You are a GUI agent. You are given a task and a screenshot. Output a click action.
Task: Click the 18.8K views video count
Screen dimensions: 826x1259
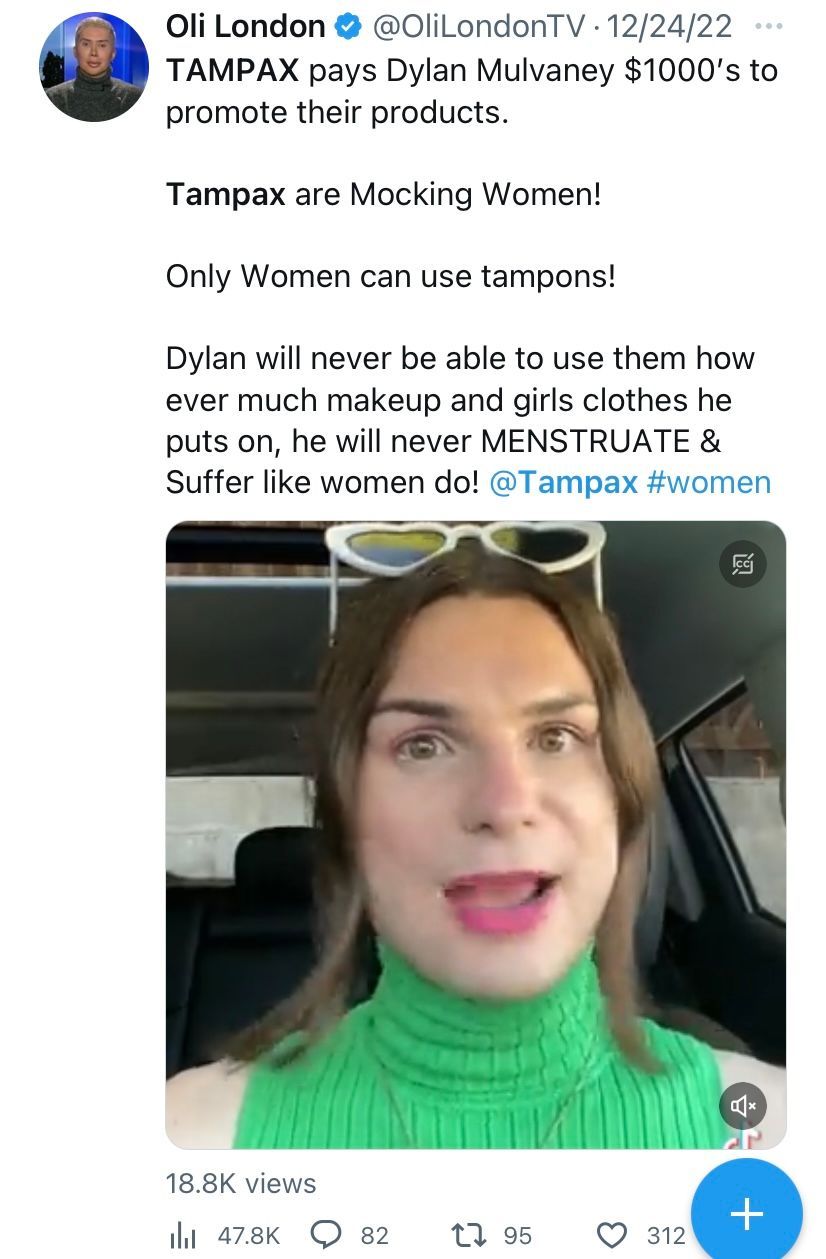pyautogui.click(x=241, y=1183)
